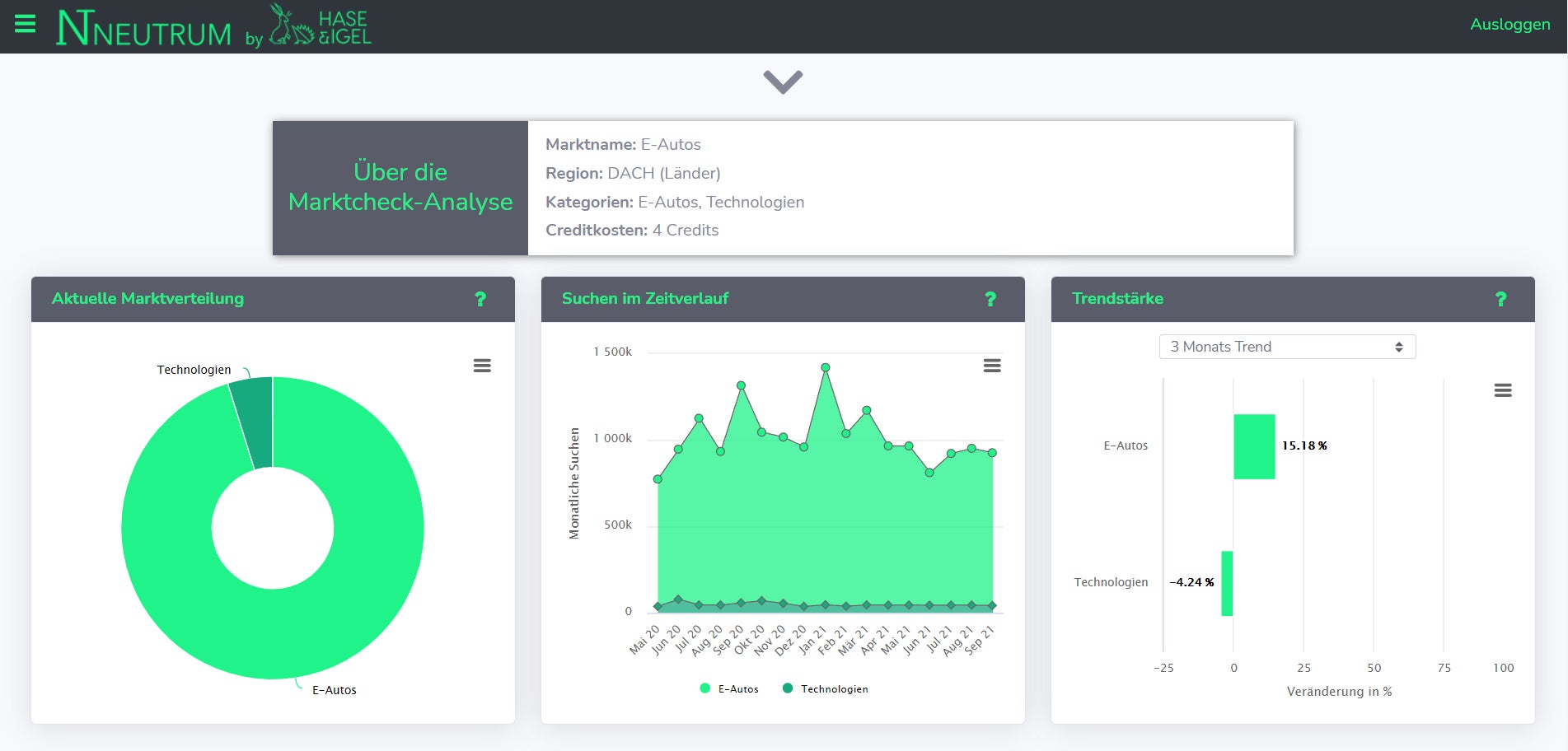Click the 1 500k y-axis label
This screenshot has height=751, width=1568.
612,352
